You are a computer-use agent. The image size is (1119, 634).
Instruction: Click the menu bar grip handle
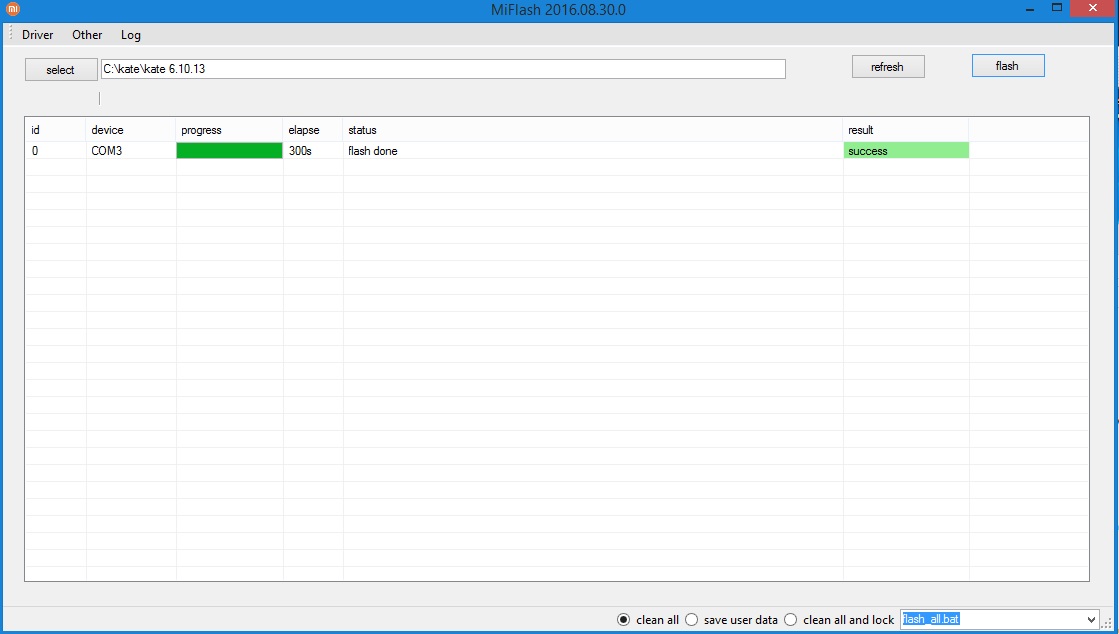click(10, 34)
